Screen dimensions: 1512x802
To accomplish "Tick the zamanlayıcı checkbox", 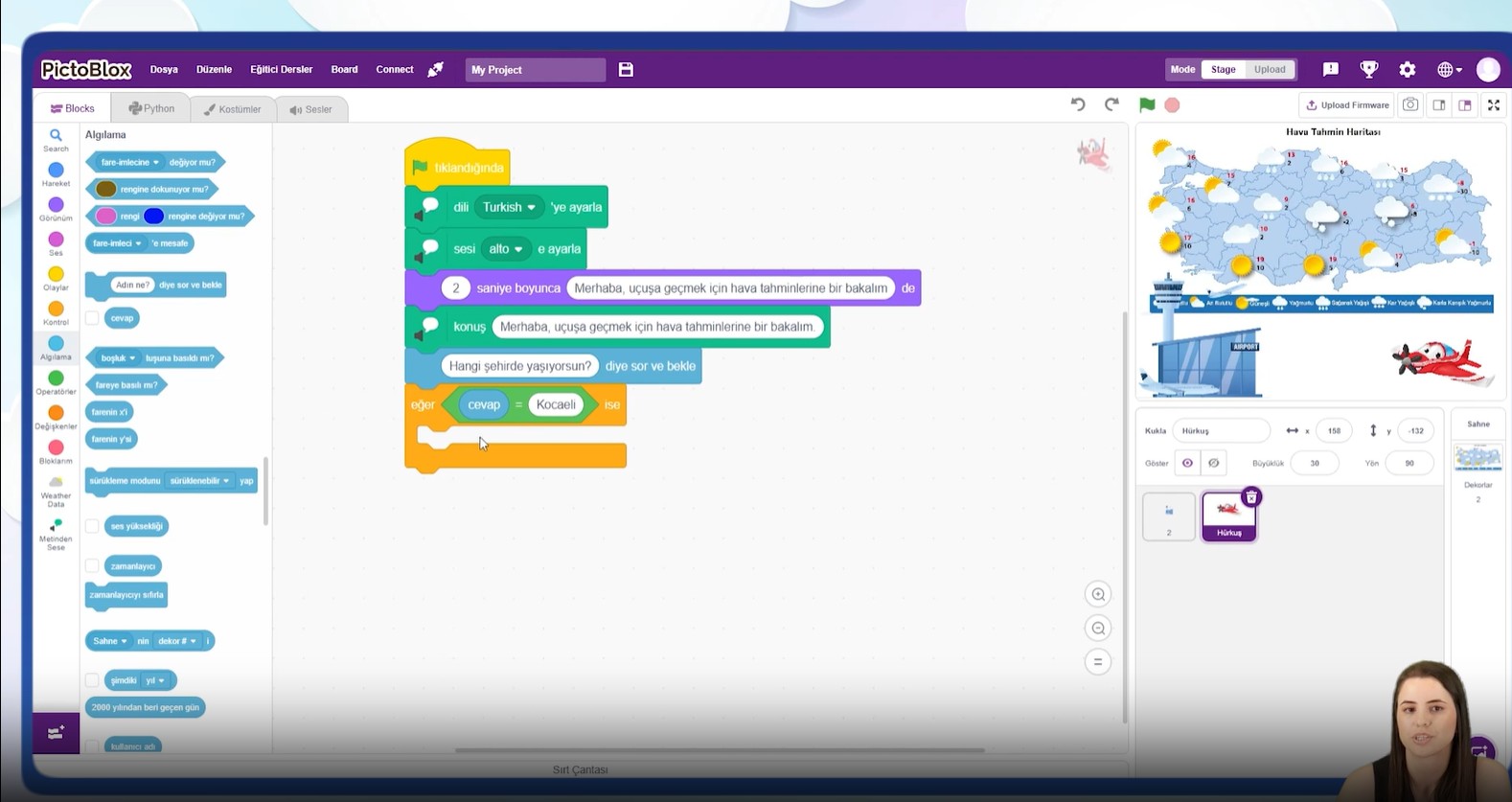I will click(92, 566).
